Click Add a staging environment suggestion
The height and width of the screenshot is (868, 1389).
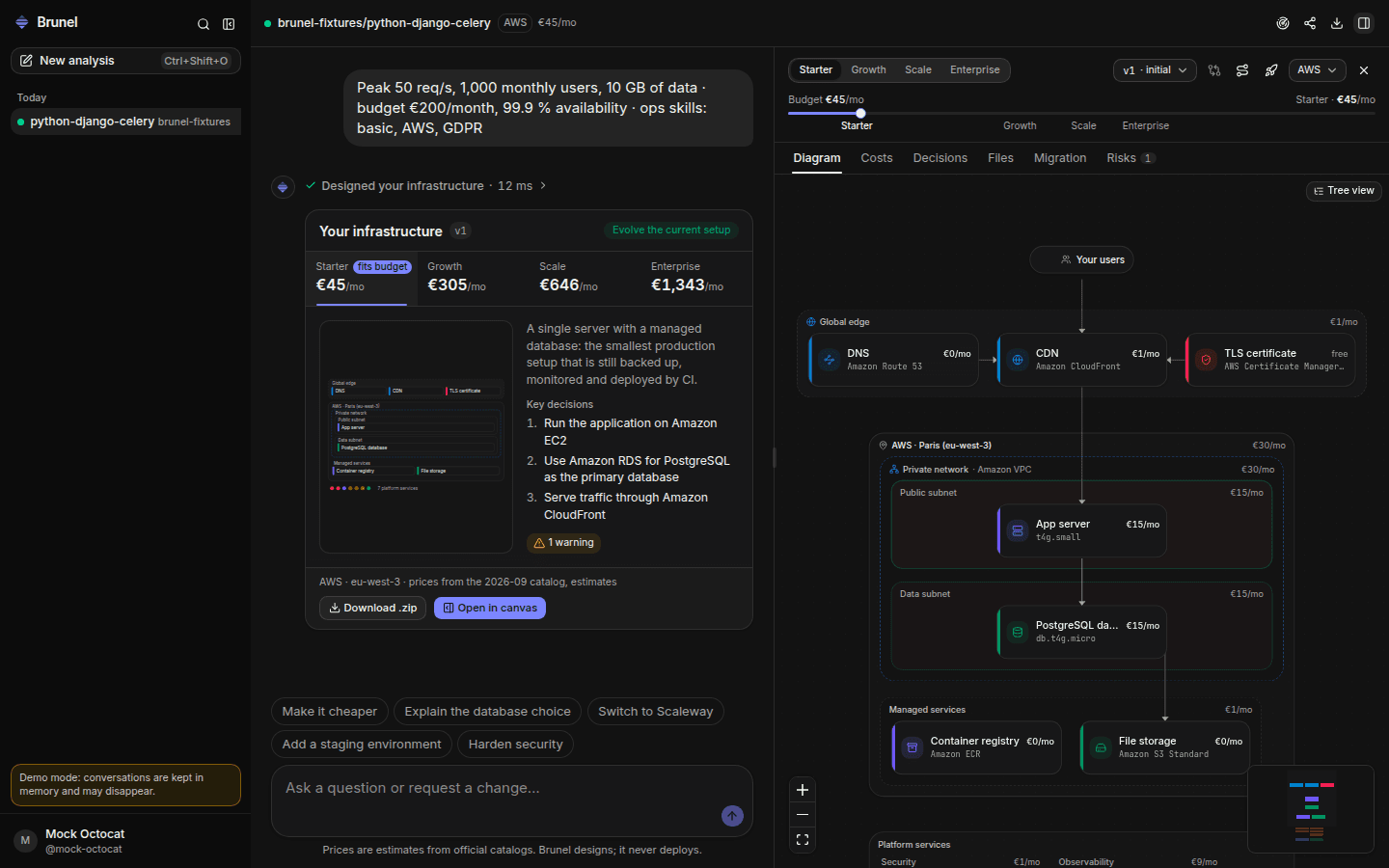362,745
